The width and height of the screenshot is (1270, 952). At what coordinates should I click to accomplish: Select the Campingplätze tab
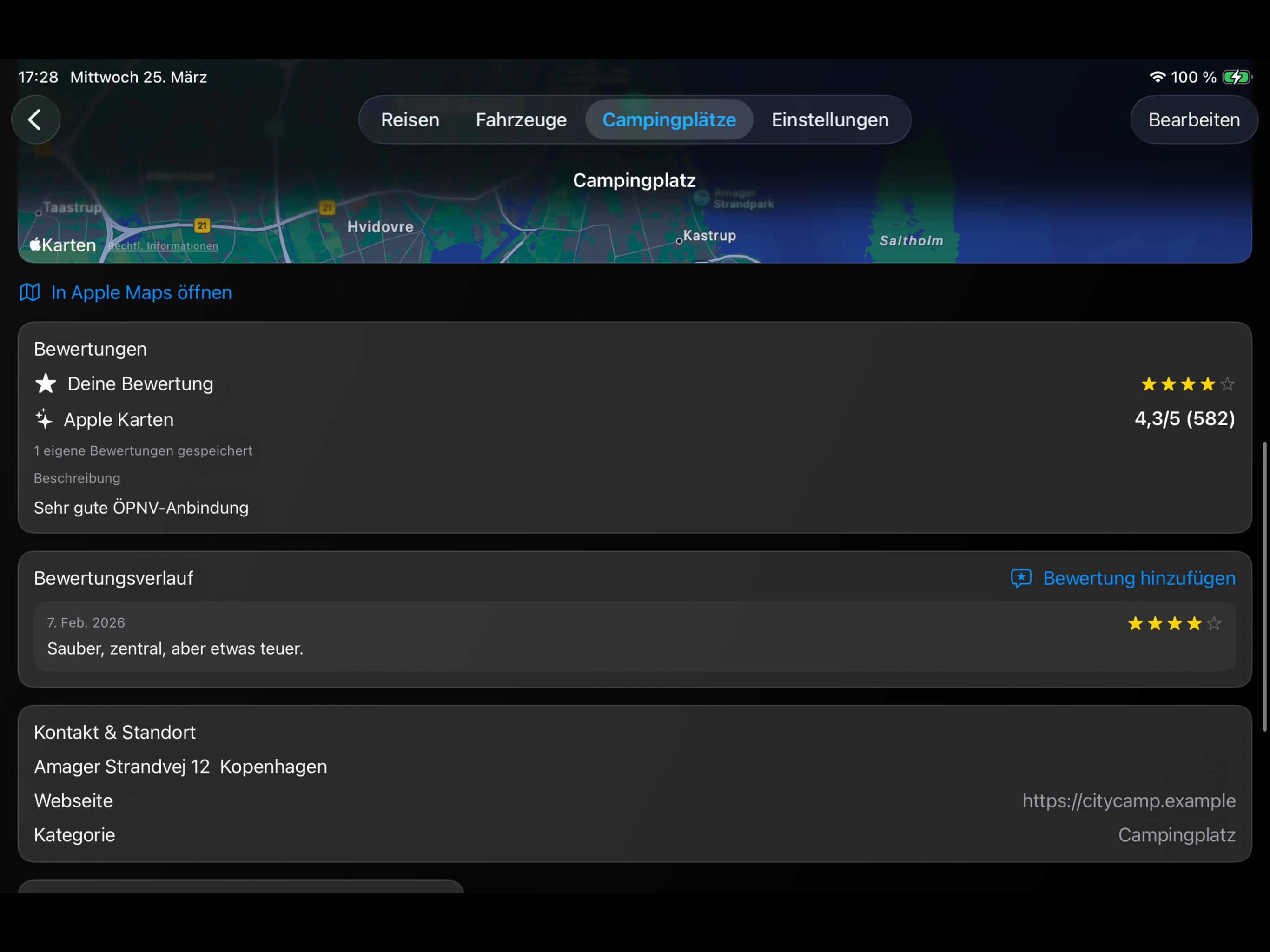669,119
